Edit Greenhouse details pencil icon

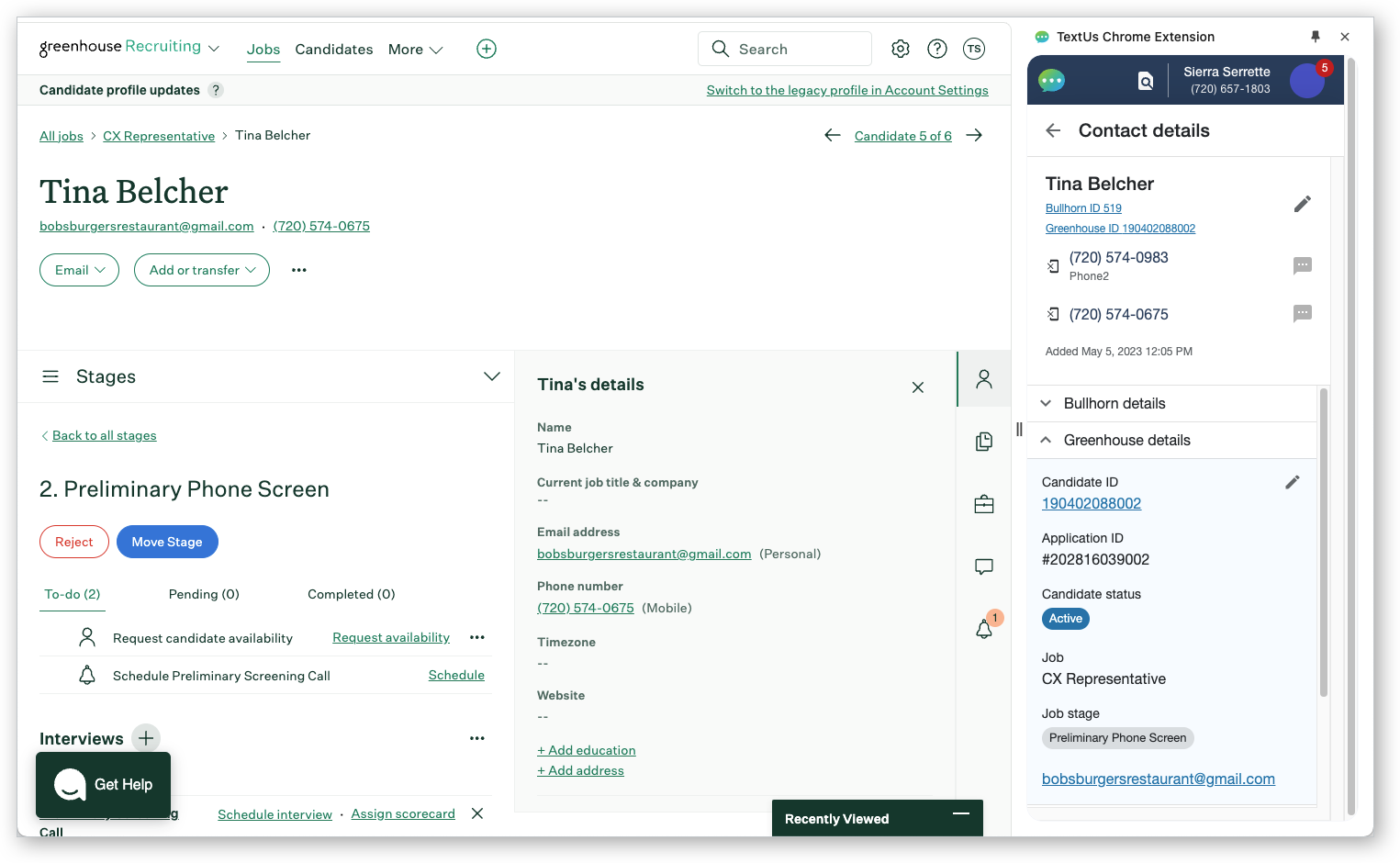[x=1293, y=482]
